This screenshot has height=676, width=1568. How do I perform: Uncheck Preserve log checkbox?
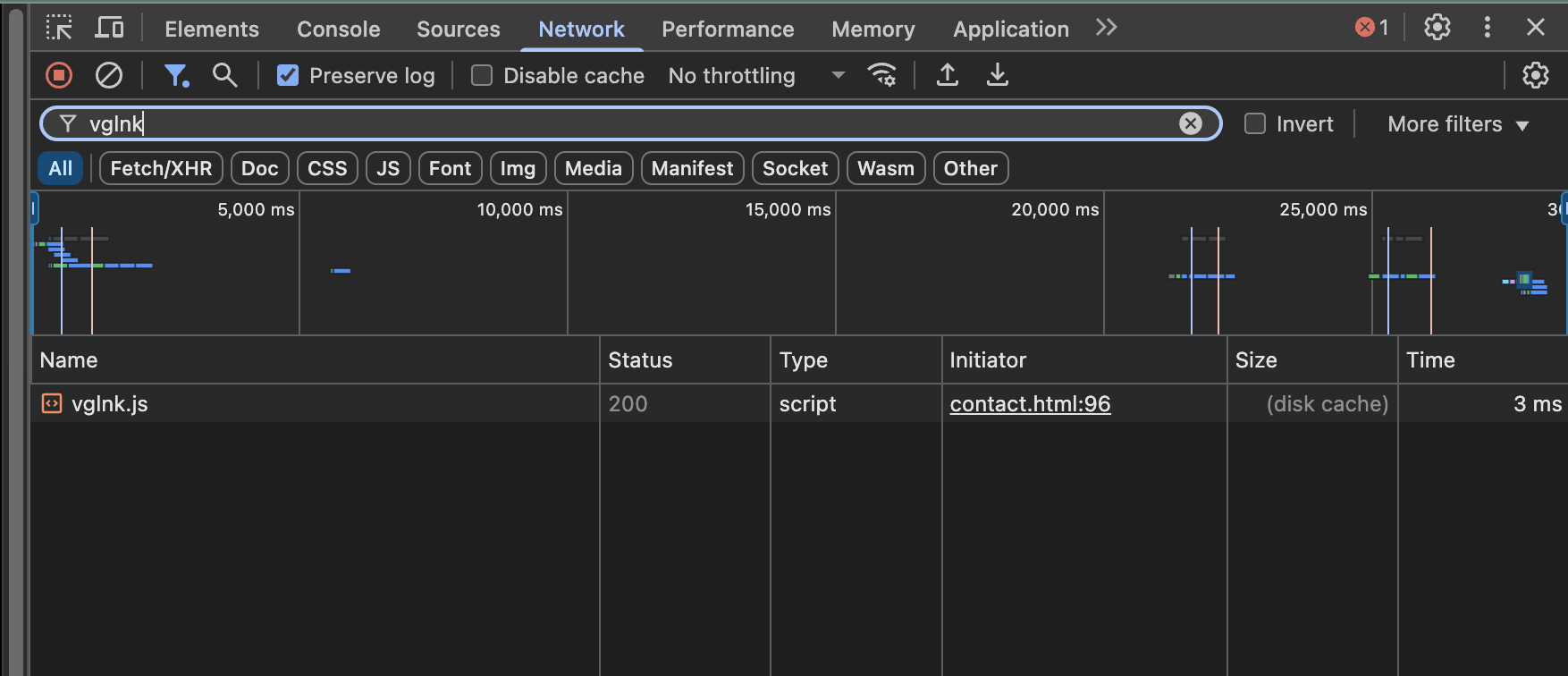click(x=288, y=76)
